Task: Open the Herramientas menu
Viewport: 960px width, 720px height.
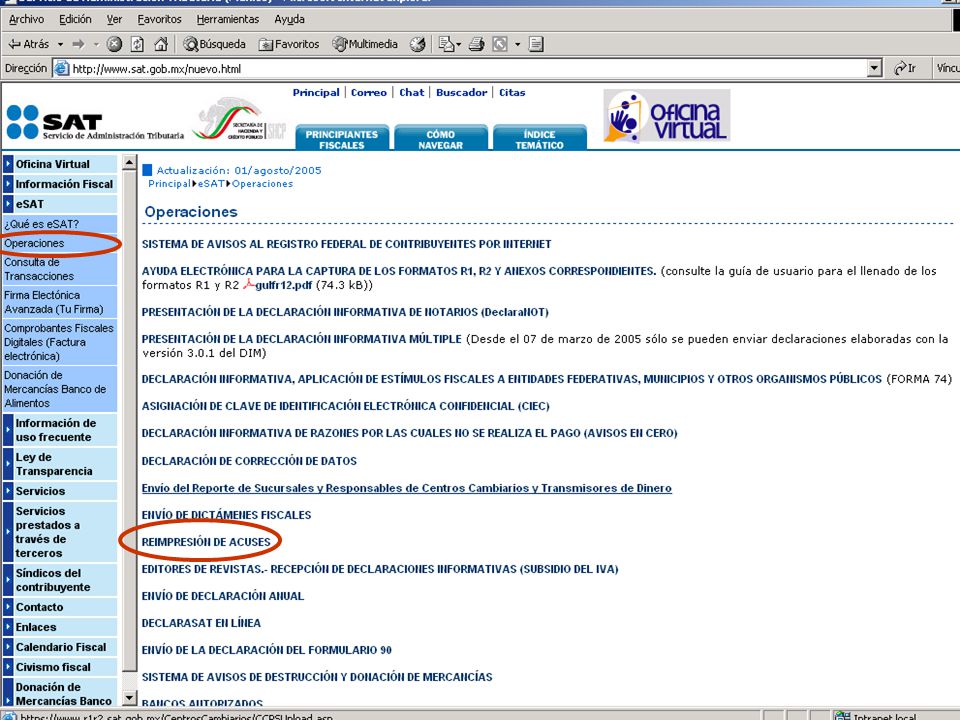Action: (x=228, y=19)
